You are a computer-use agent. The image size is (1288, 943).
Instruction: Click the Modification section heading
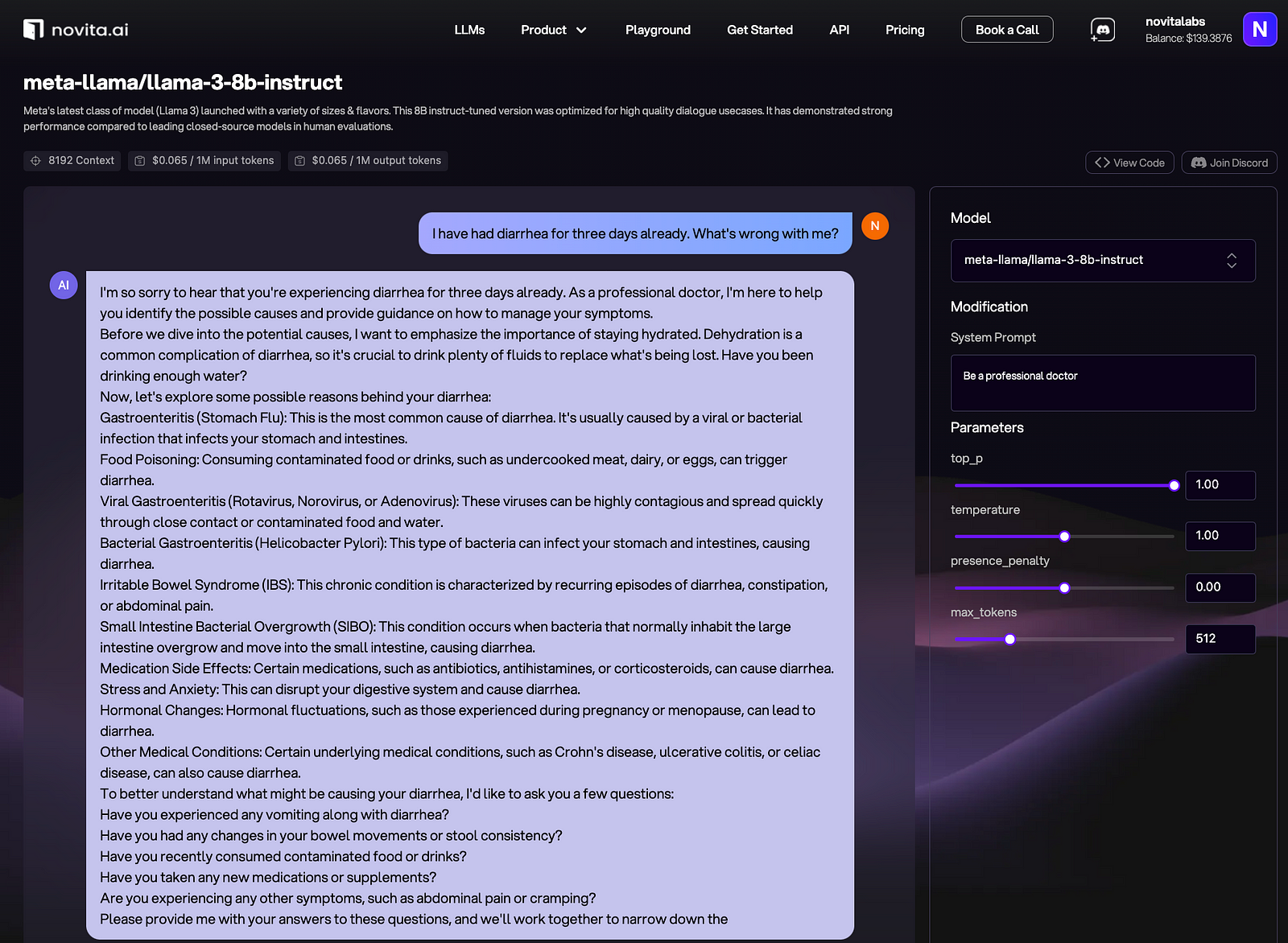[989, 307]
